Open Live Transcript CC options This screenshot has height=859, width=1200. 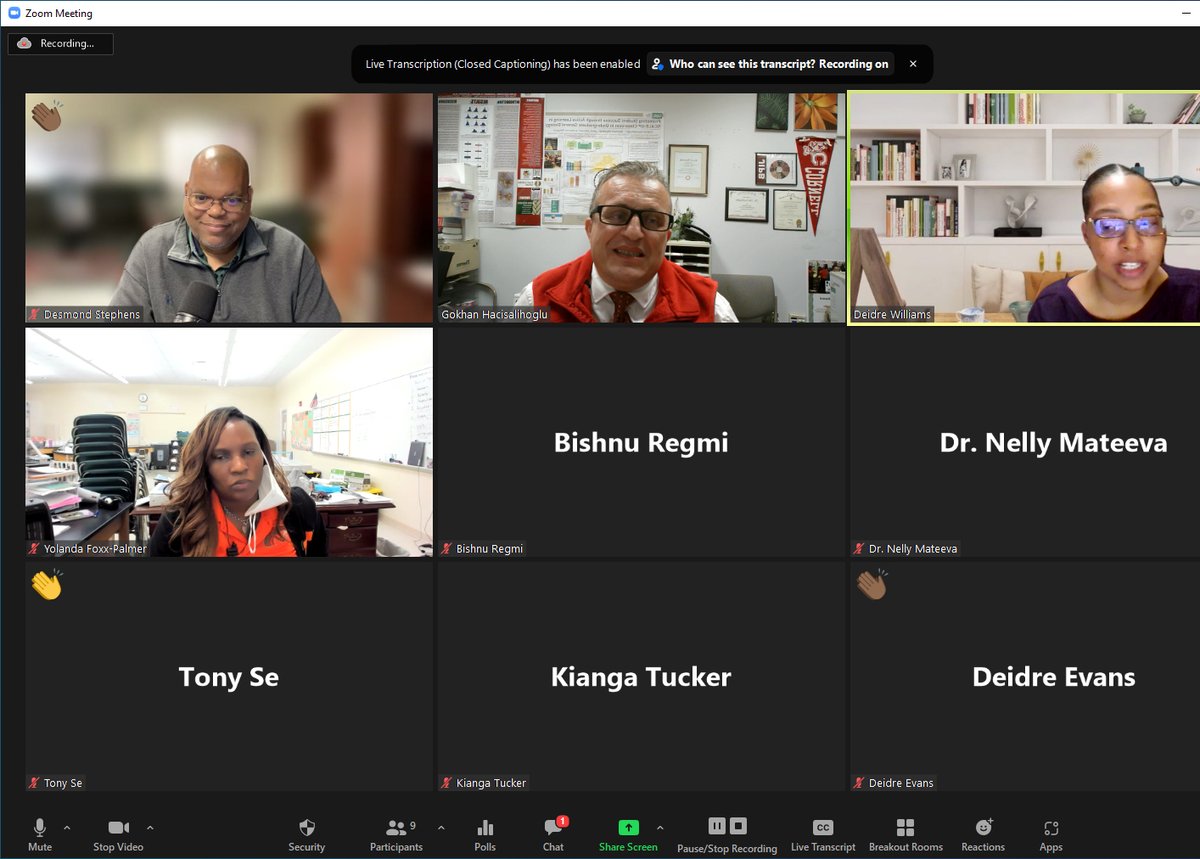click(823, 834)
